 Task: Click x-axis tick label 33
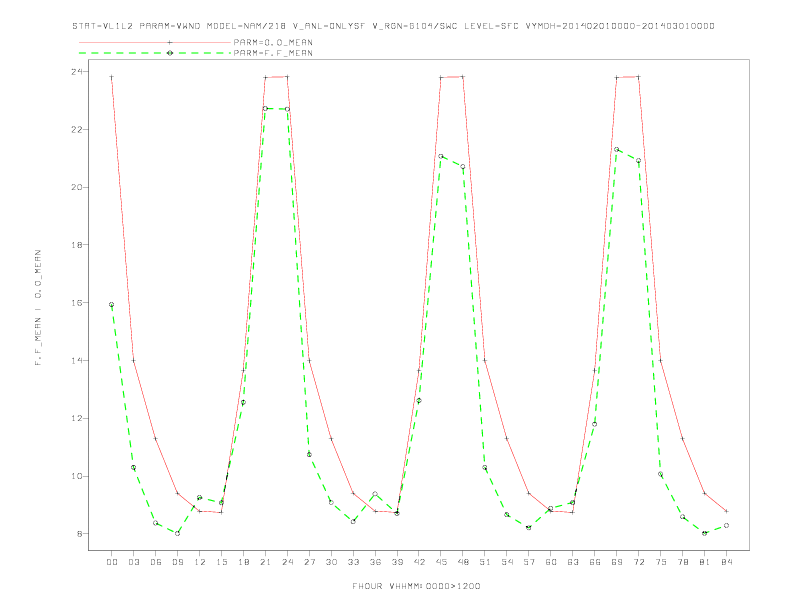353,562
